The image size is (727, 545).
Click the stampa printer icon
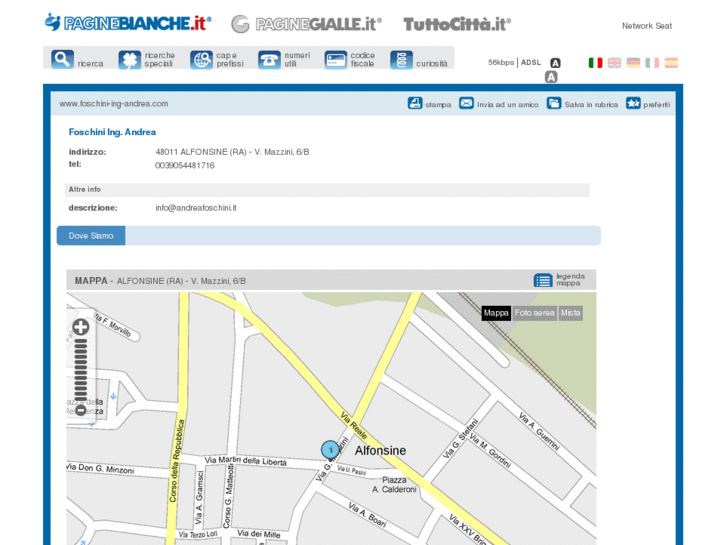pyautogui.click(x=415, y=103)
